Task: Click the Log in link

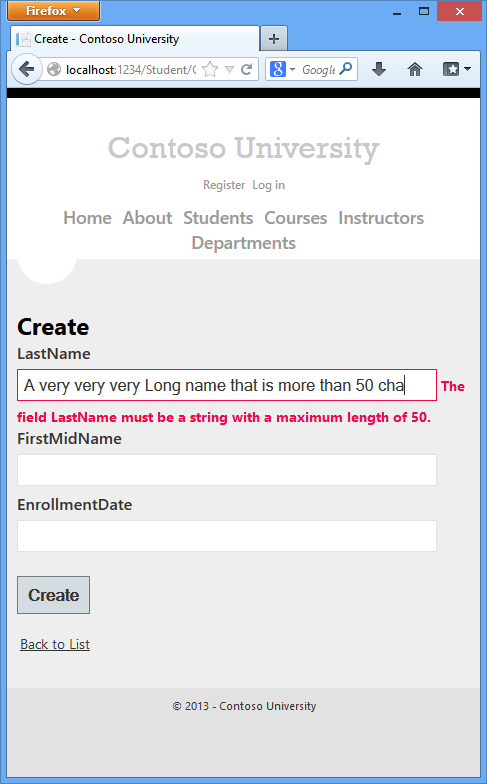Action: [x=268, y=185]
